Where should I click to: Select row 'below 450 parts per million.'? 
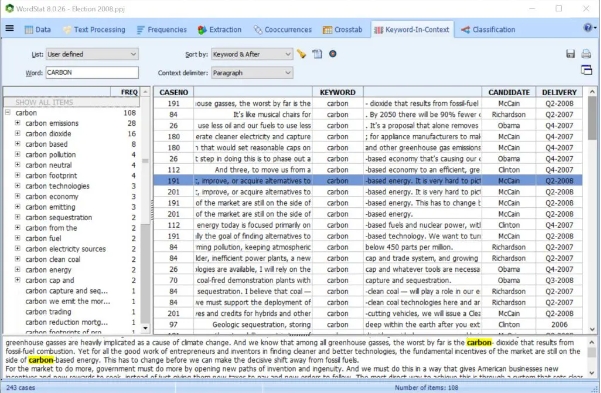pos(368,247)
